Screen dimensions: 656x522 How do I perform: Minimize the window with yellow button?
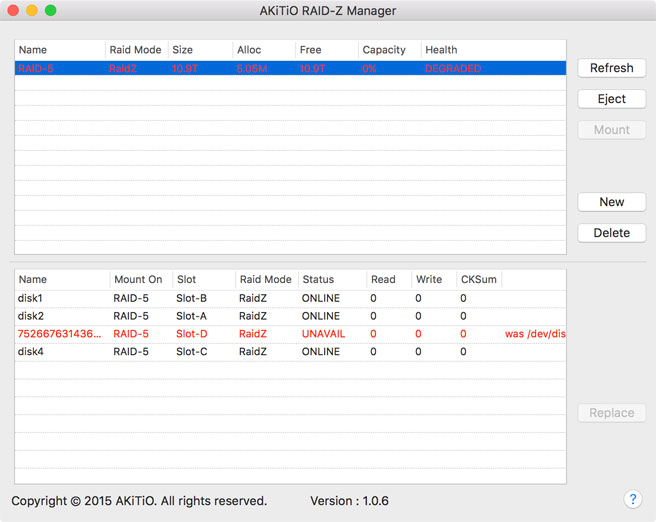[x=31, y=10]
